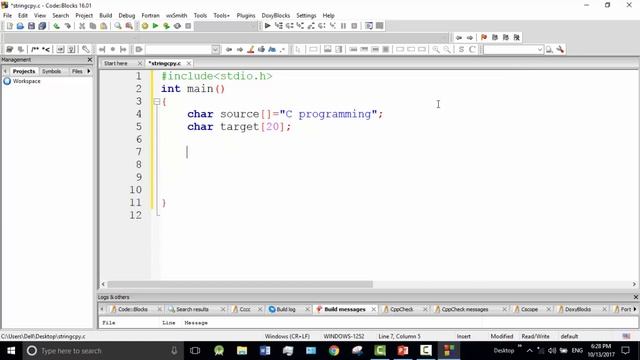The image size is (640, 360).
Task: Open the build target dropdown
Action: tap(226, 26)
